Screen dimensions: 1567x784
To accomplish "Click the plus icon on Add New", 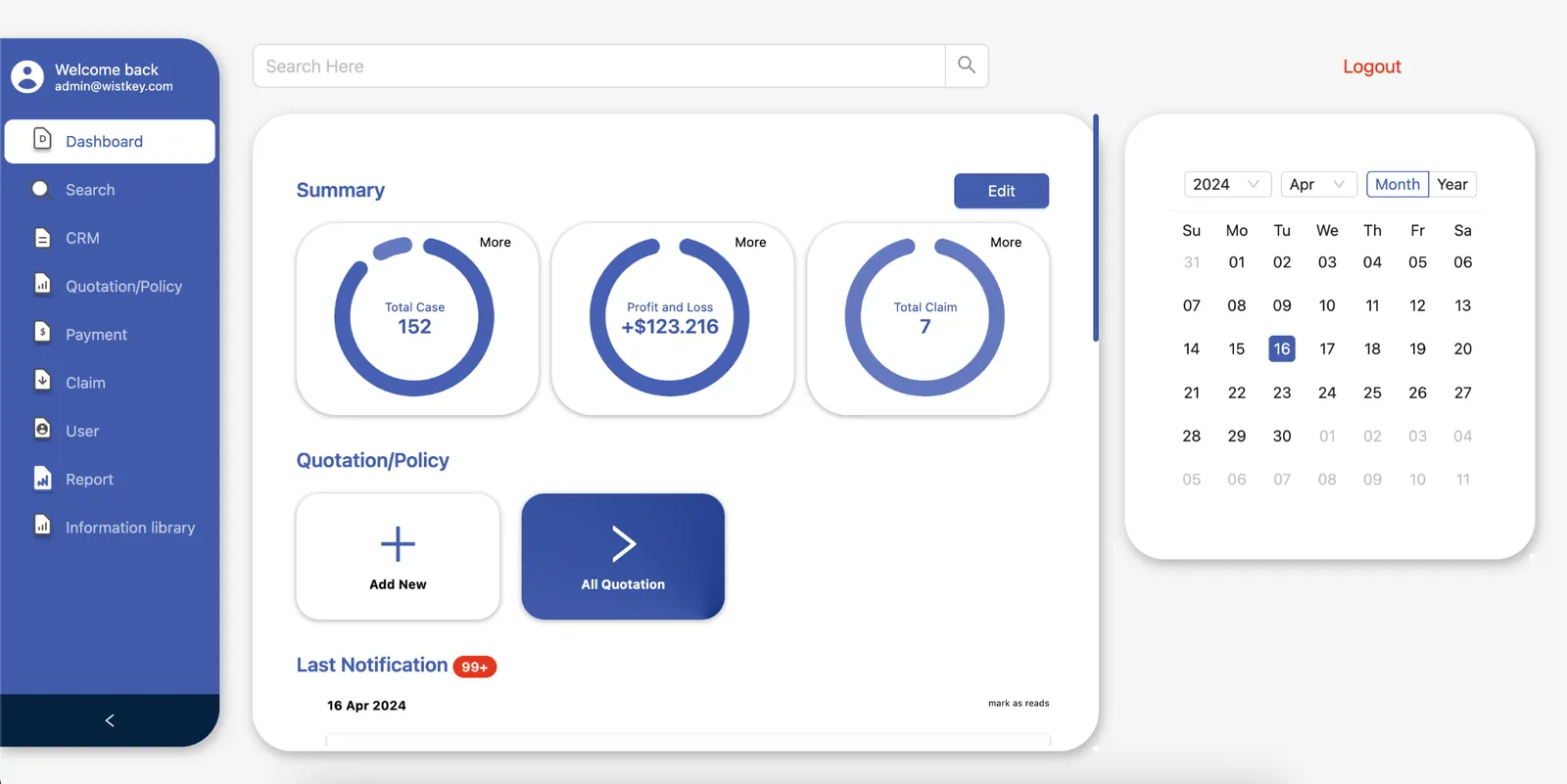I will coord(398,543).
